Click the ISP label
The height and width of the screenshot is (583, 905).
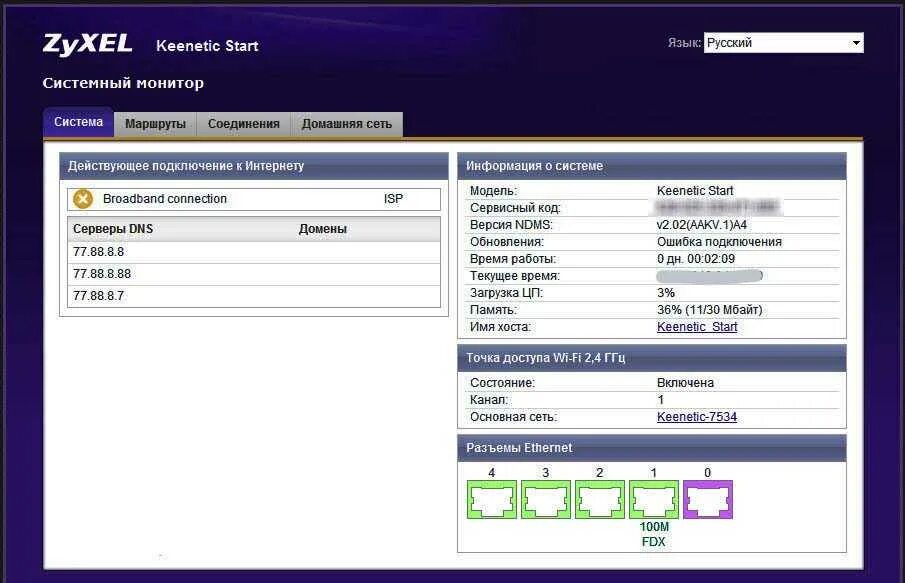point(393,199)
